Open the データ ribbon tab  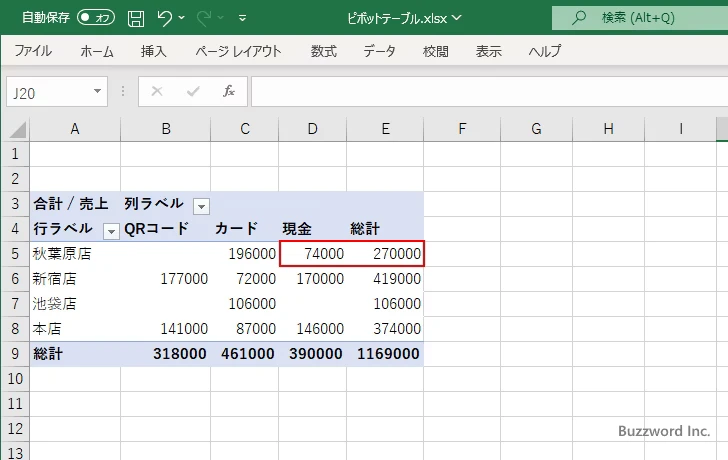[379, 51]
